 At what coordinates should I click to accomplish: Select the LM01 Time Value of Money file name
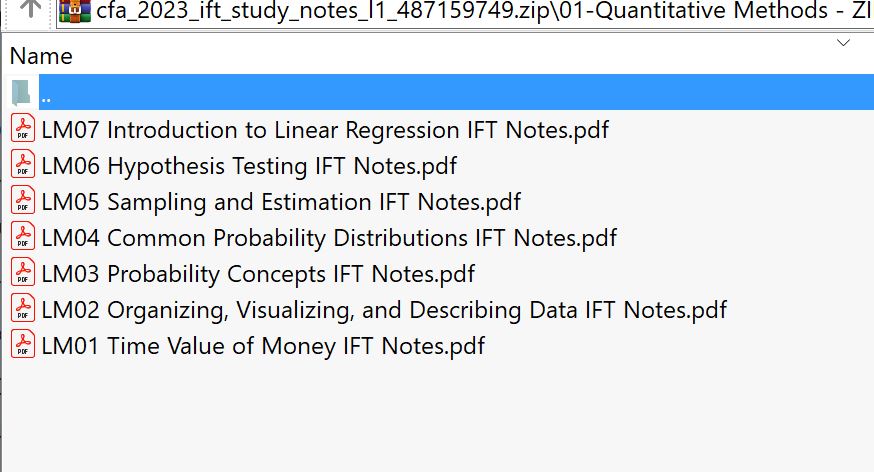coord(263,346)
